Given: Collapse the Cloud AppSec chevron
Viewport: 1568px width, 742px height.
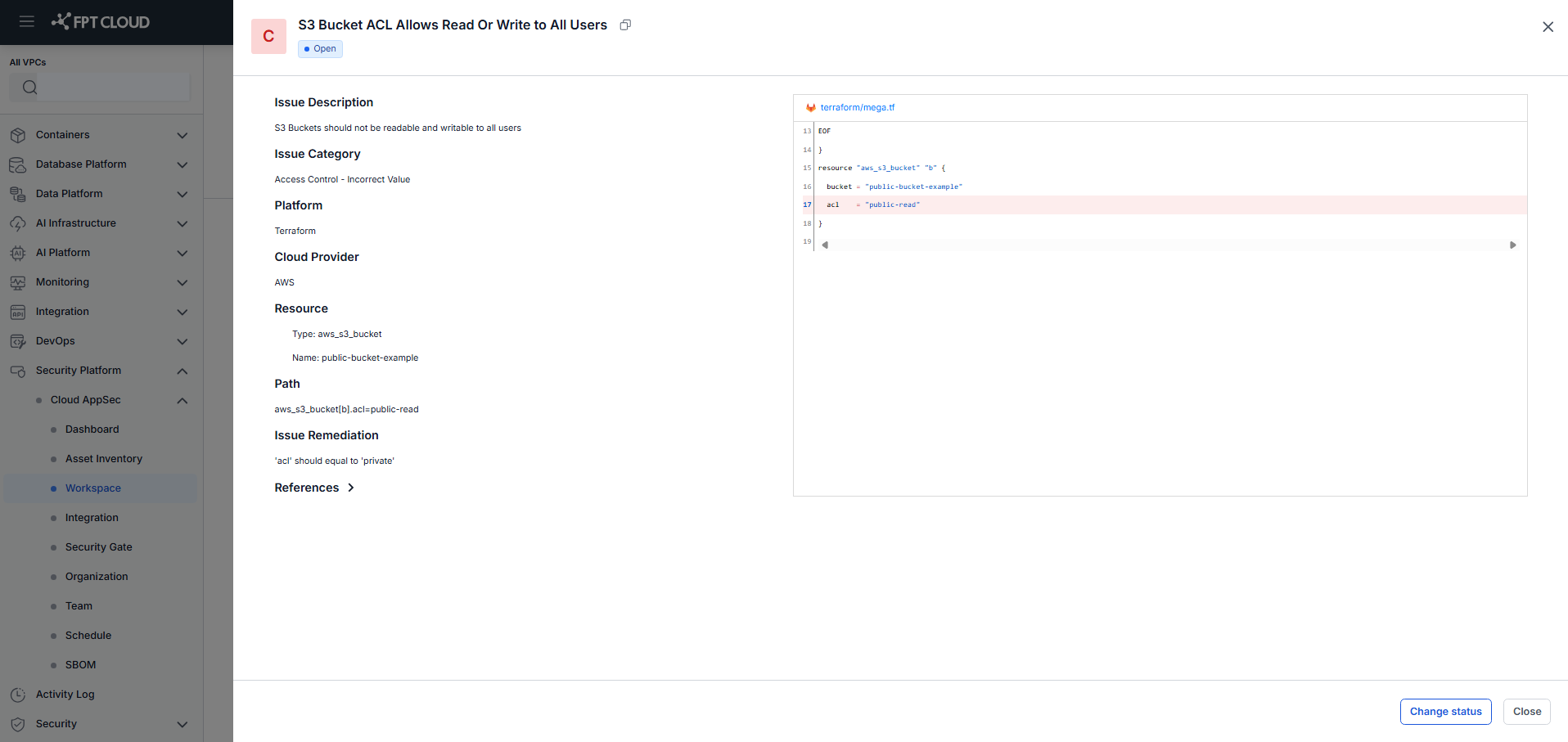Looking at the screenshot, I should point(182,400).
